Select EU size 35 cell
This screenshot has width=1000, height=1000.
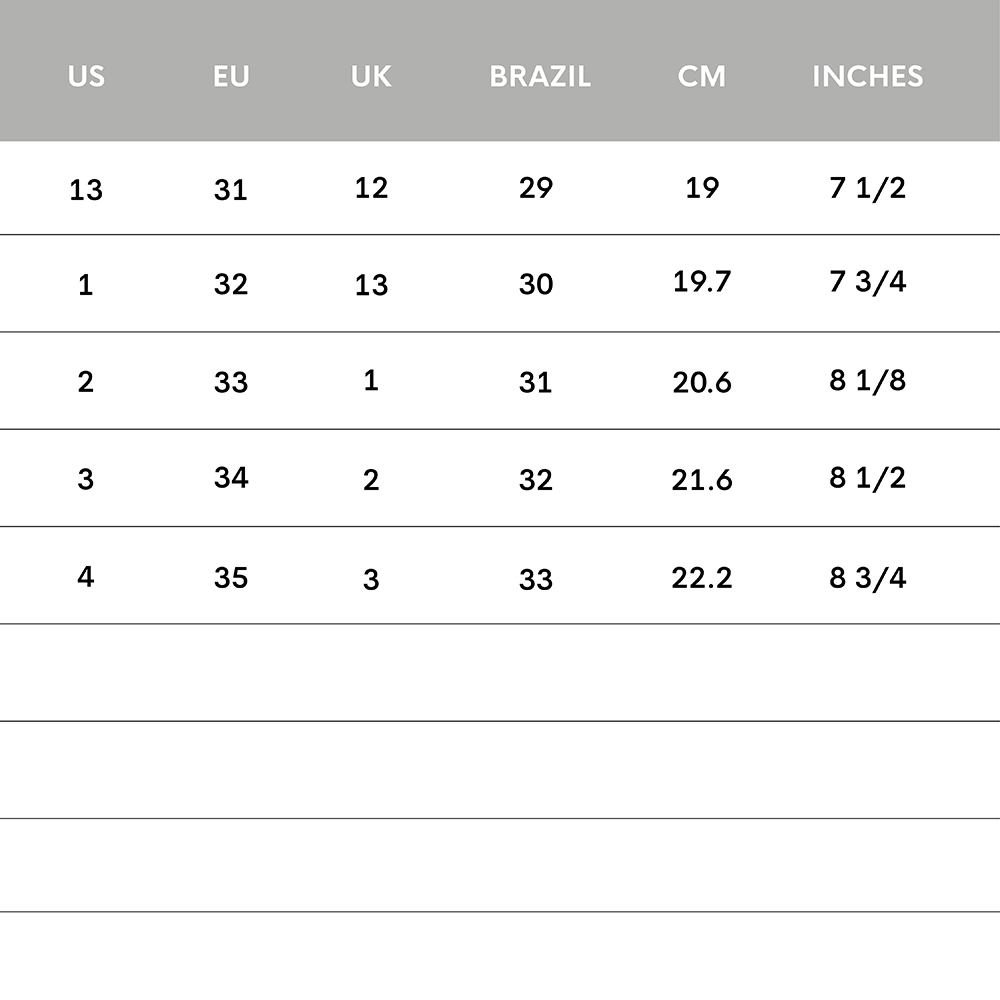[231, 578]
